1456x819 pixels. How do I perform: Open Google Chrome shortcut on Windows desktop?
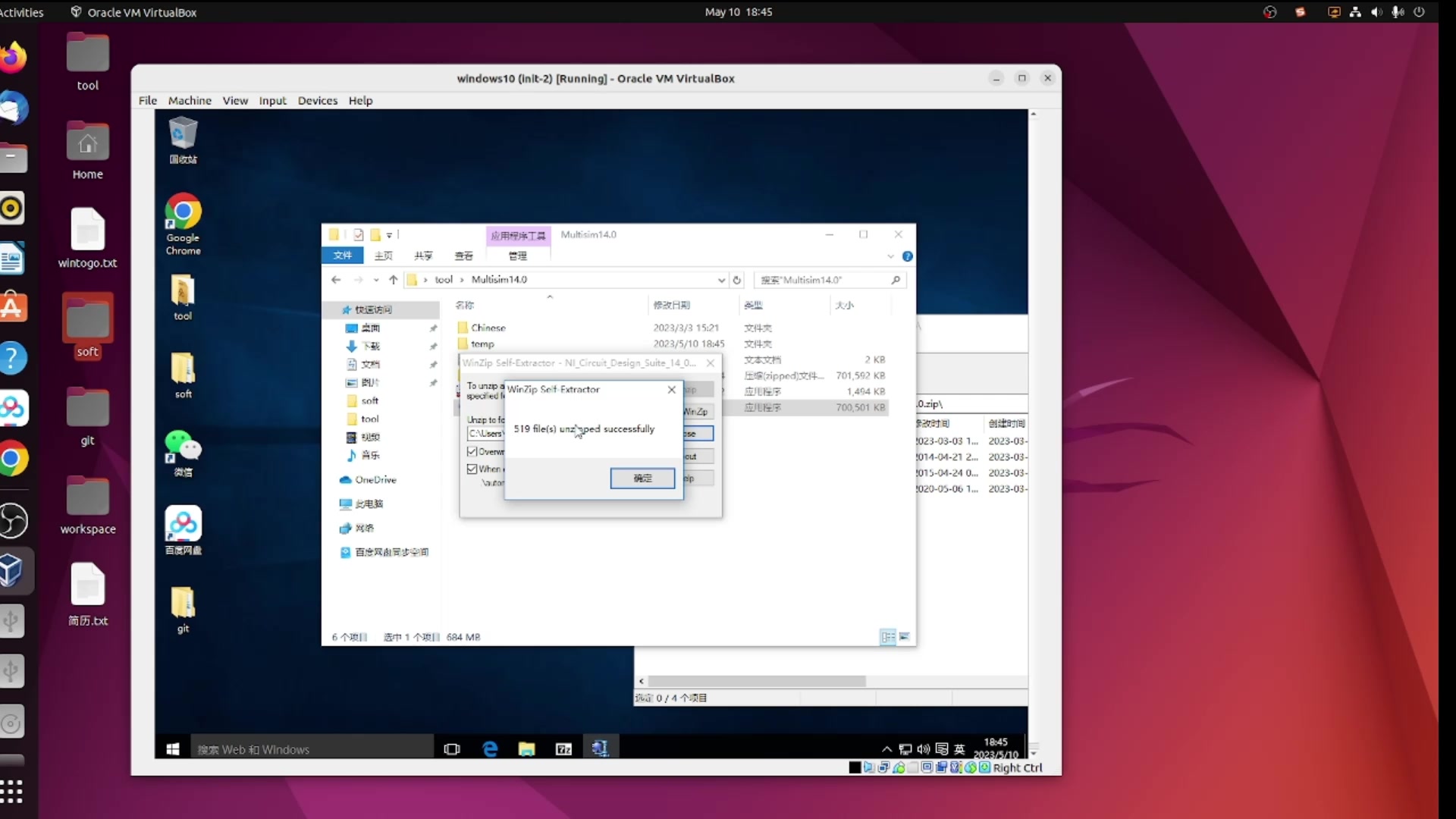[183, 224]
